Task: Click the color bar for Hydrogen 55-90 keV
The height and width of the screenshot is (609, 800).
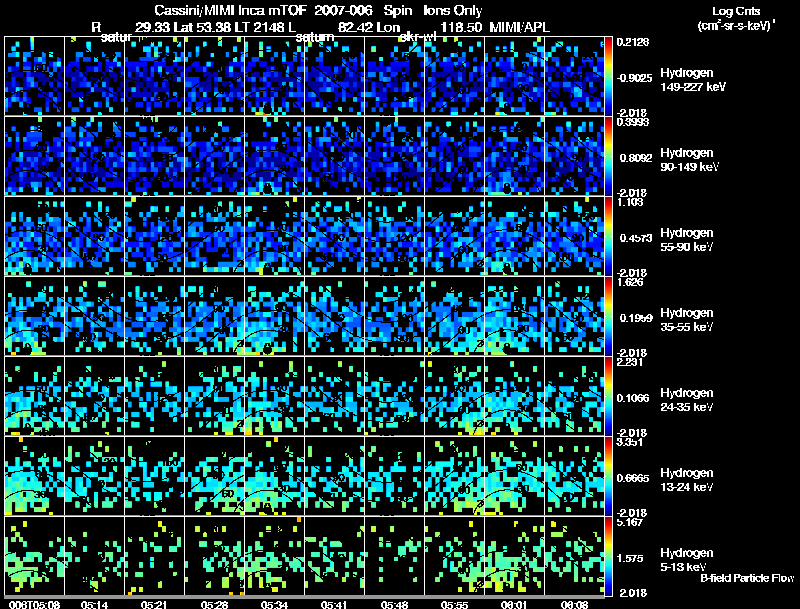Action: pos(608,236)
